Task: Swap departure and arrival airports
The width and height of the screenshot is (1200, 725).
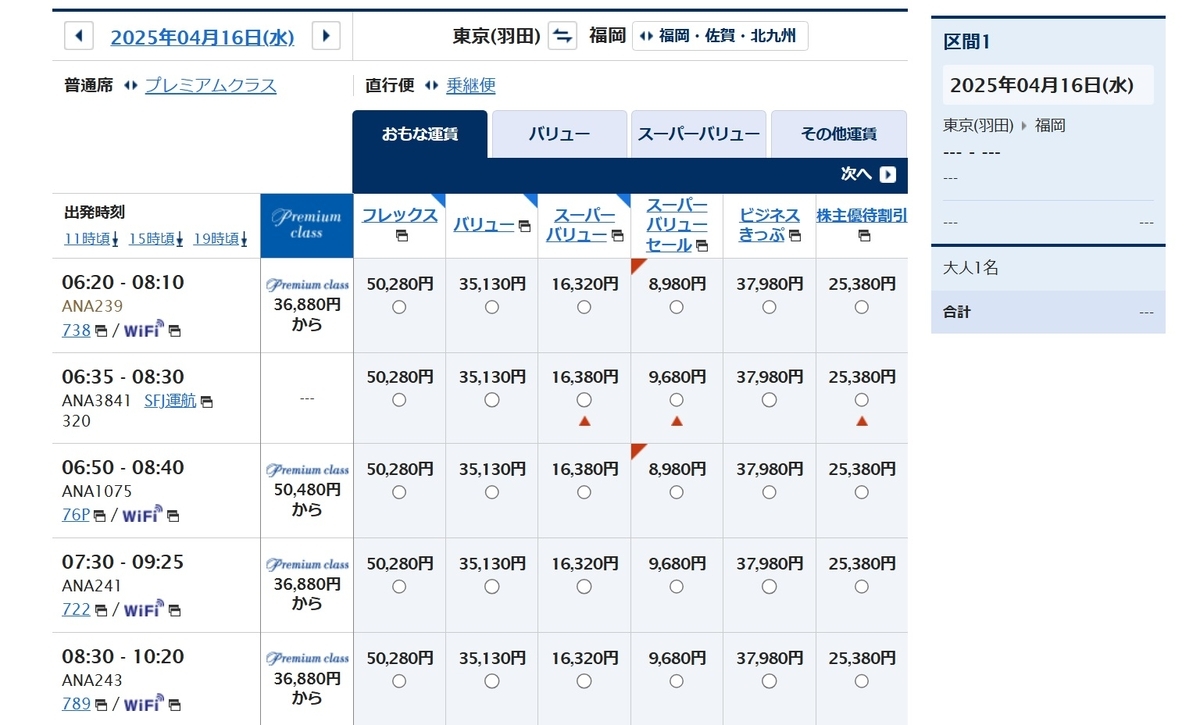Action: 563,36
